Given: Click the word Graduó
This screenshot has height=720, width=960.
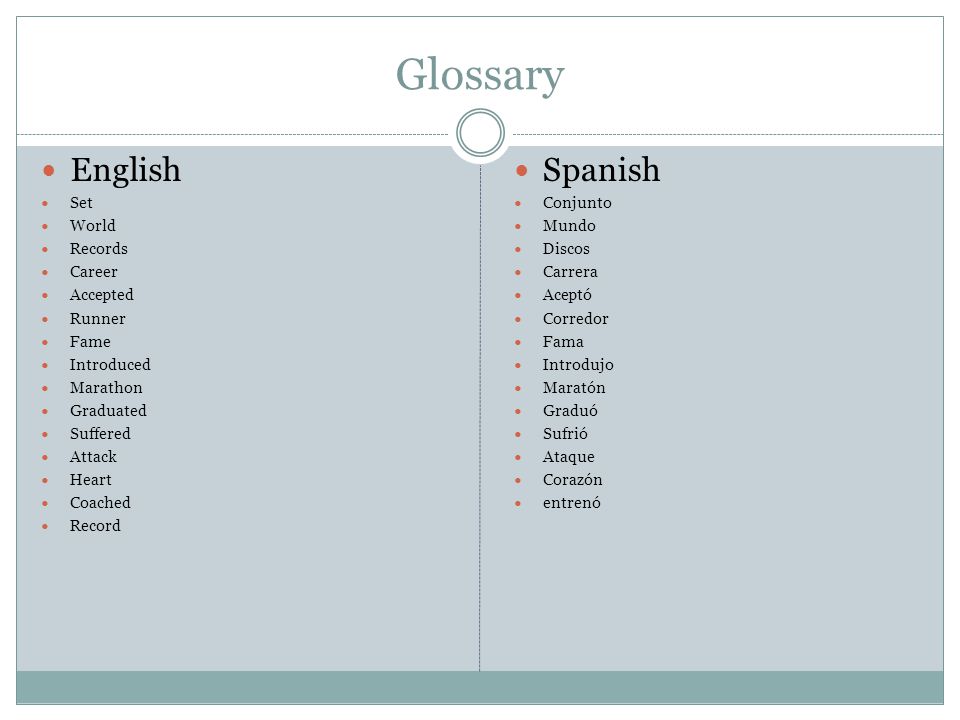Looking at the screenshot, I should point(570,411).
